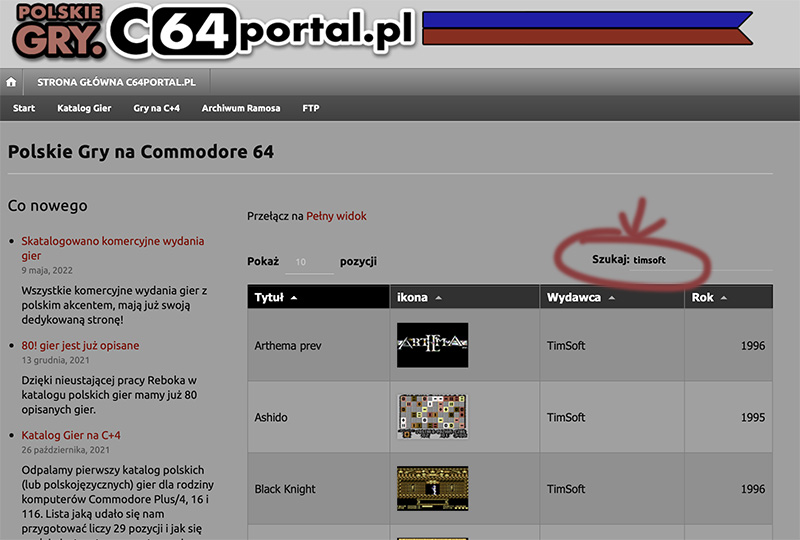The image size is (800, 540).
Task: Go to Strona Główna C64PORTAL.PL
Action: (x=116, y=82)
